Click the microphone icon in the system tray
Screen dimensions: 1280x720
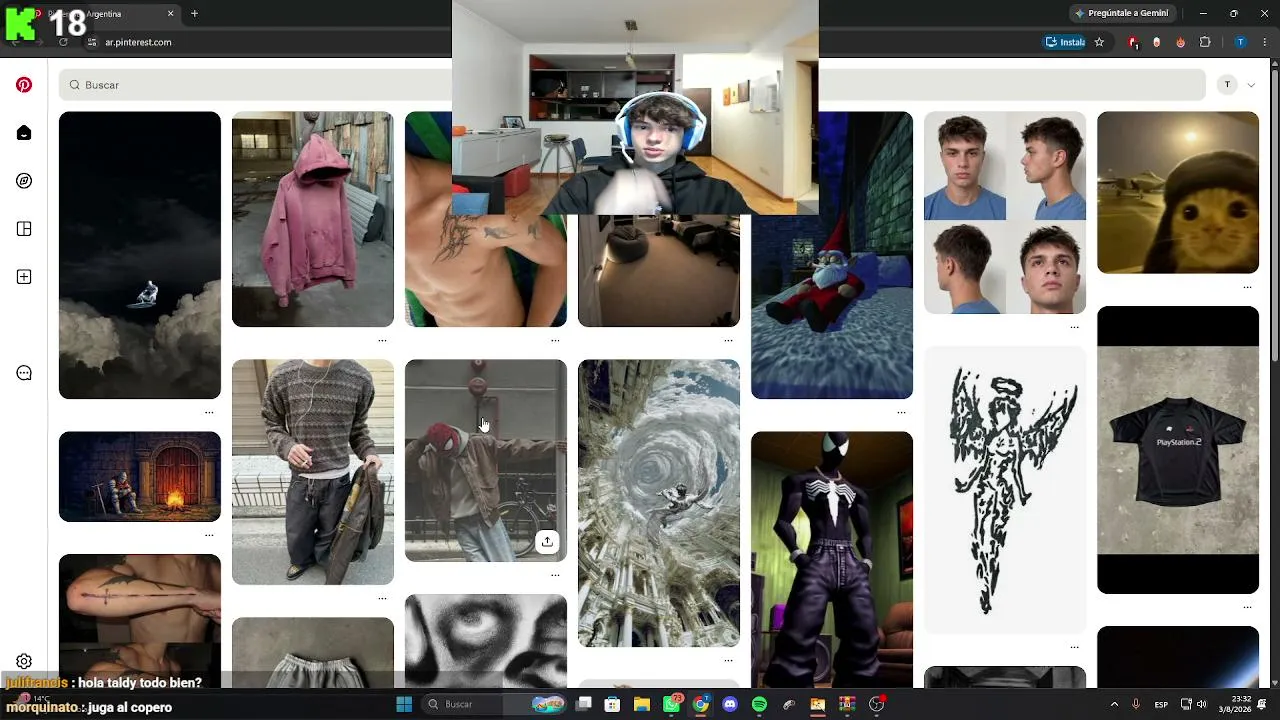tap(1135, 704)
